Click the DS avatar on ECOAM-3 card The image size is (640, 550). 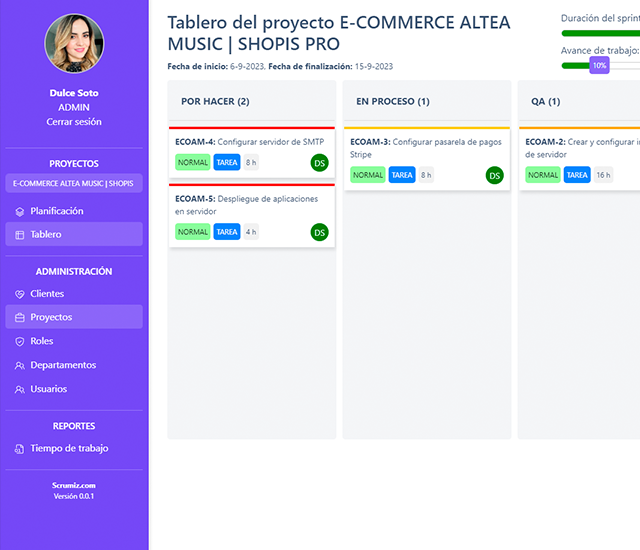[494, 175]
